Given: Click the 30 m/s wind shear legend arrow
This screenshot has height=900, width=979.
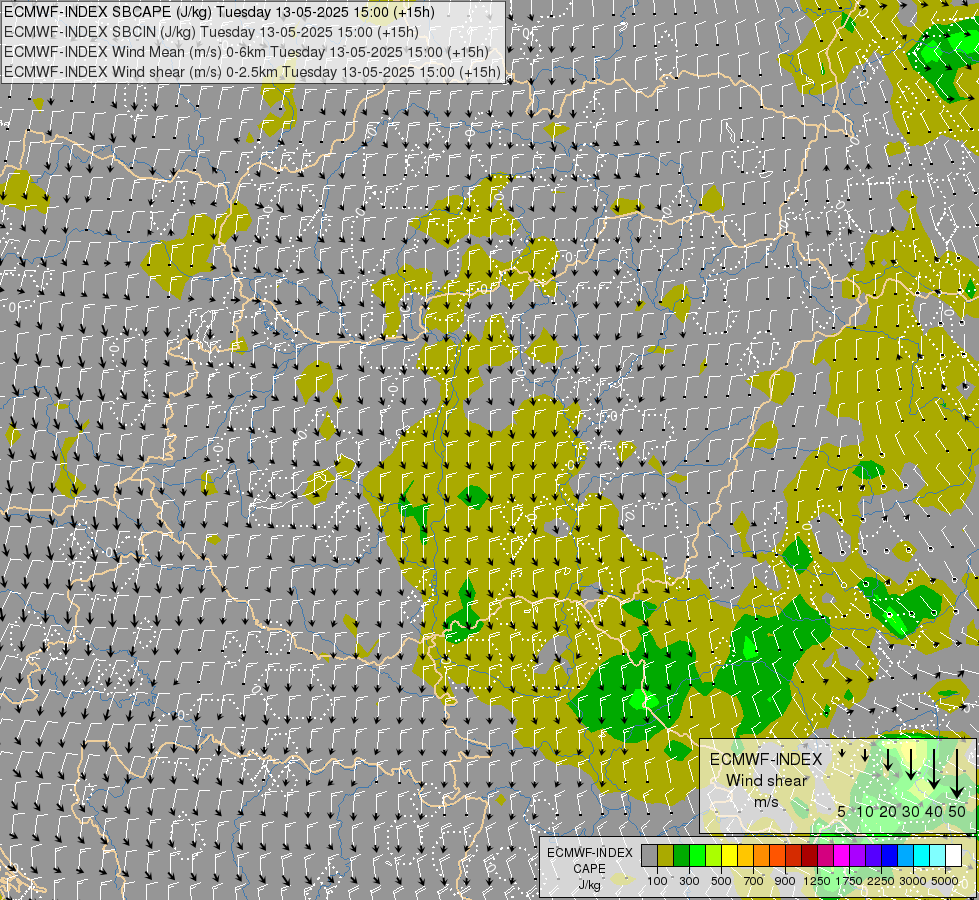Looking at the screenshot, I should tap(911, 764).
